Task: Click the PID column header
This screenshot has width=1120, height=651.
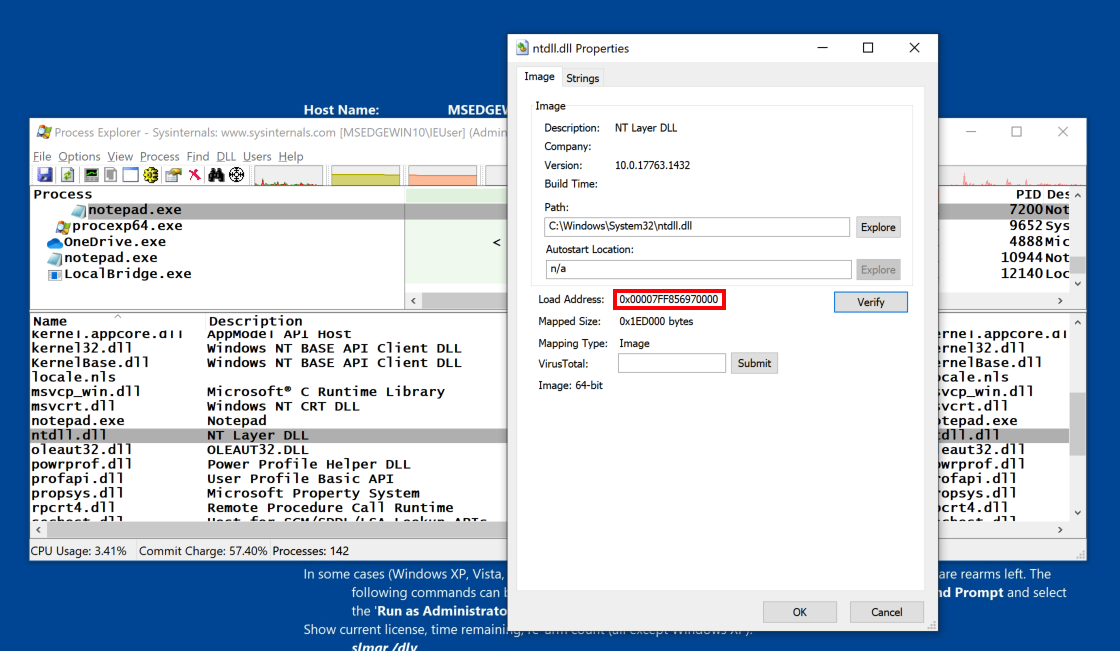Action: 1029,194
